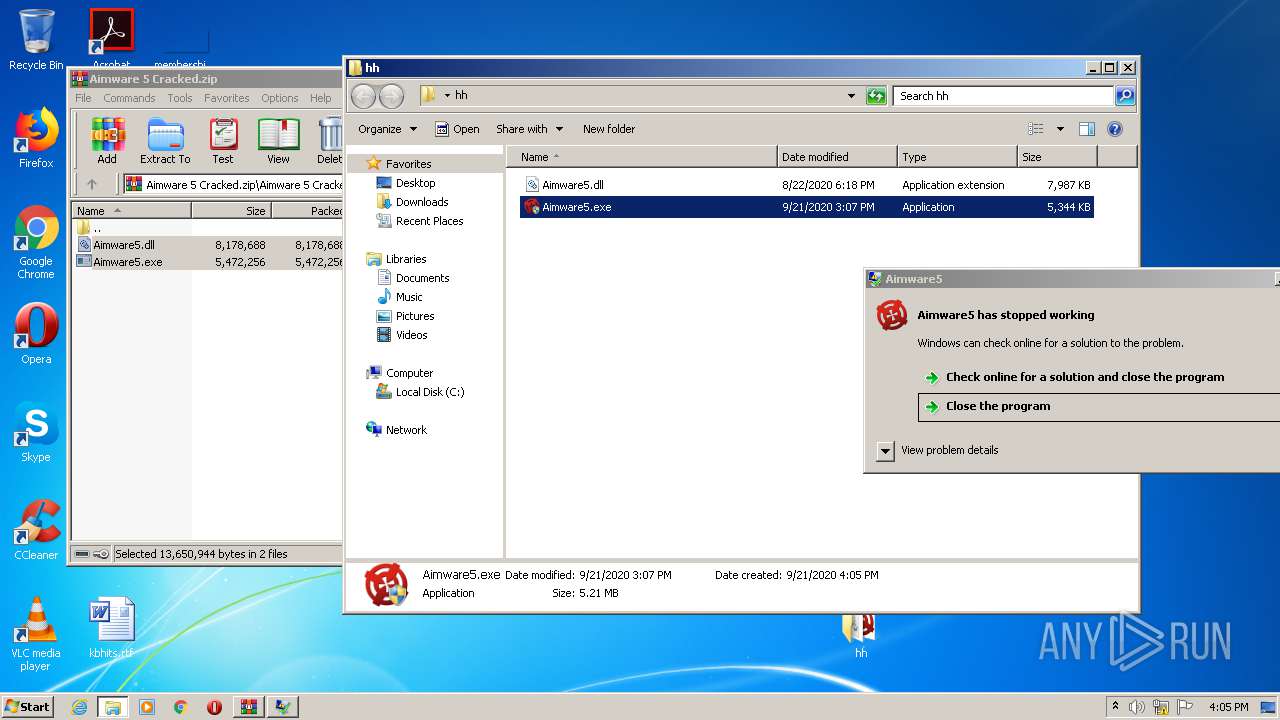This screenshot has height=720, width=1280.
Task: Open VLC media player desktop shortcut
Action: pyautogui.click(x=36, y=635)
